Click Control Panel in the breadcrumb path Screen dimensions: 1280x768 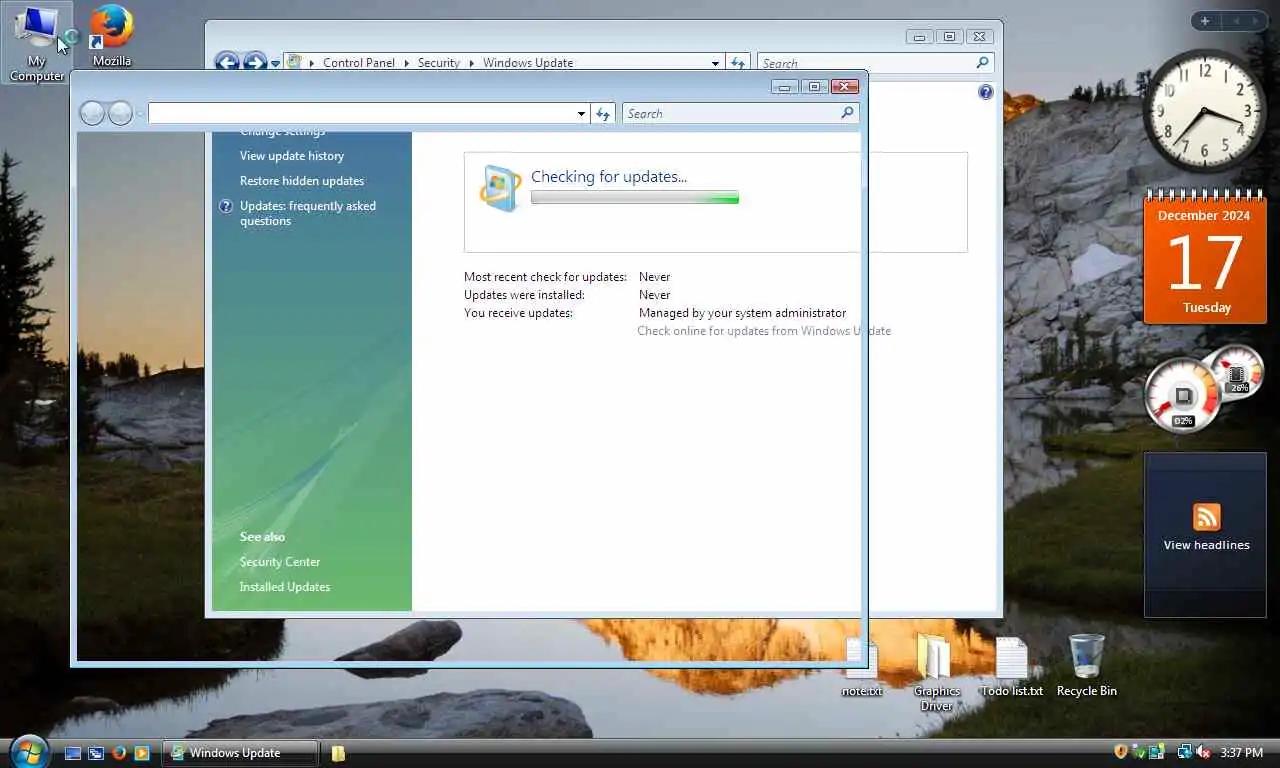pos(359,63)
